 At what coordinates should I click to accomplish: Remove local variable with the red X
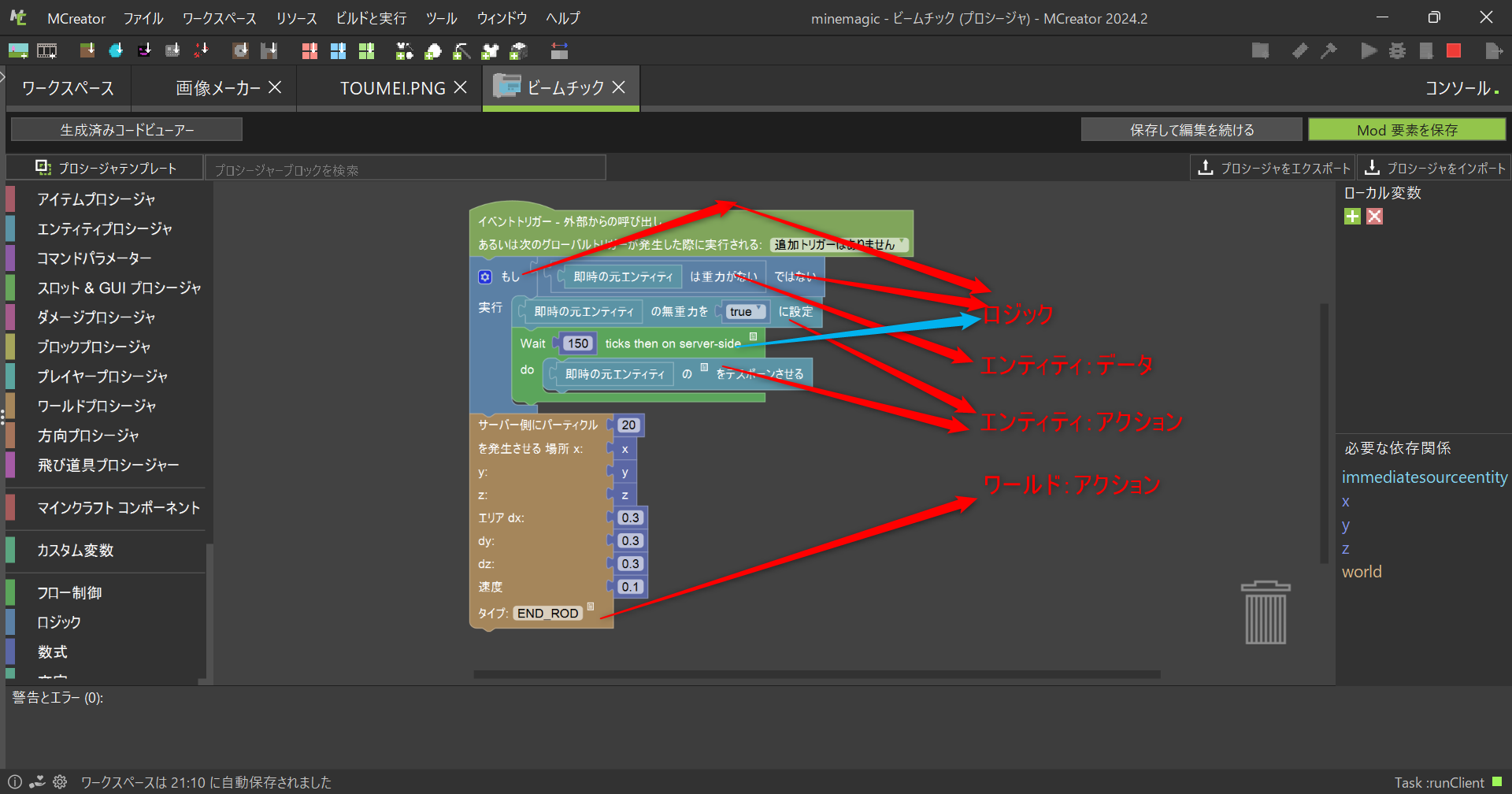[1374, 217]
